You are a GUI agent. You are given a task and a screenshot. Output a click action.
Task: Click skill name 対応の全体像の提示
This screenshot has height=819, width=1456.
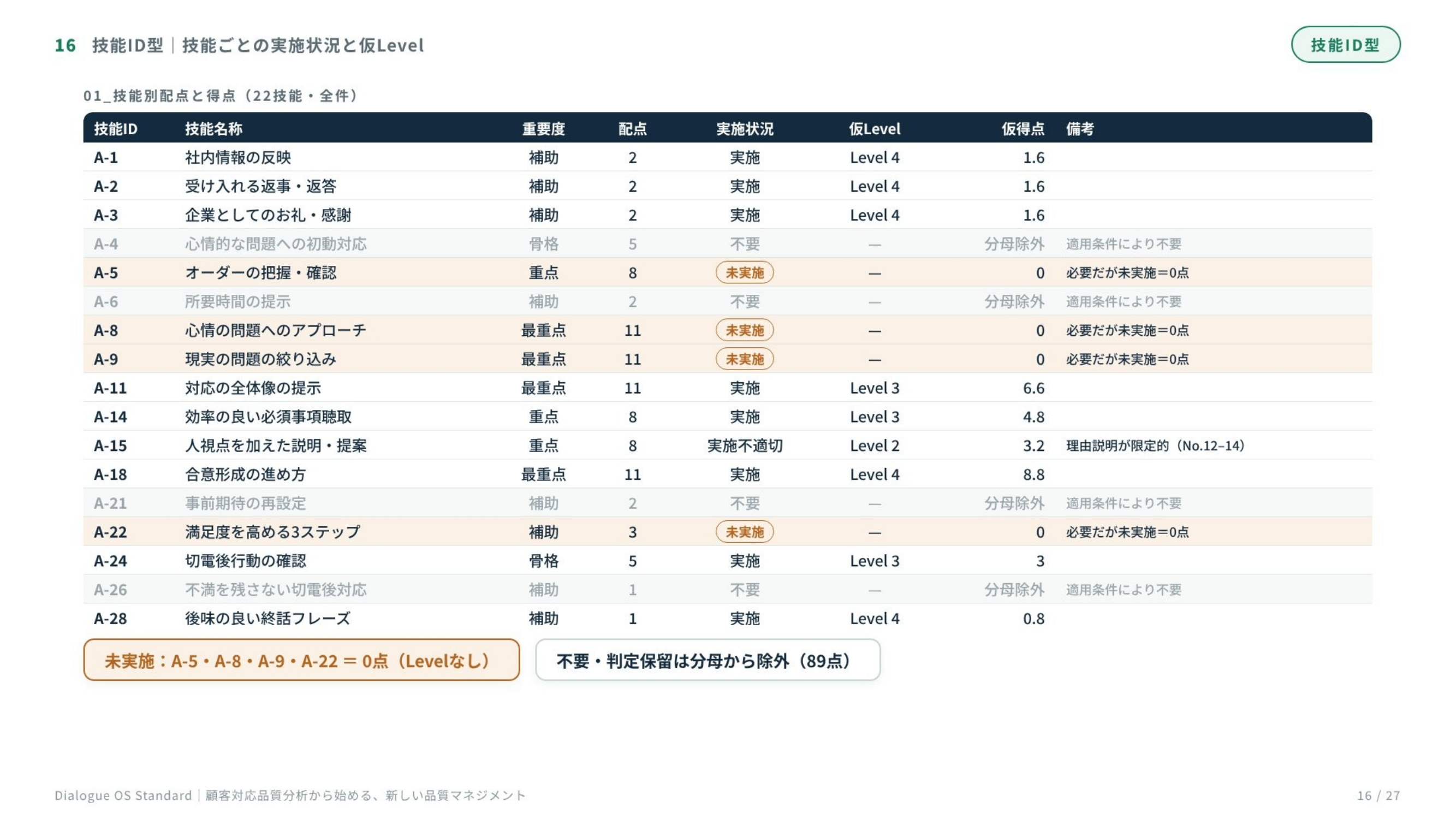click(253, 388)
